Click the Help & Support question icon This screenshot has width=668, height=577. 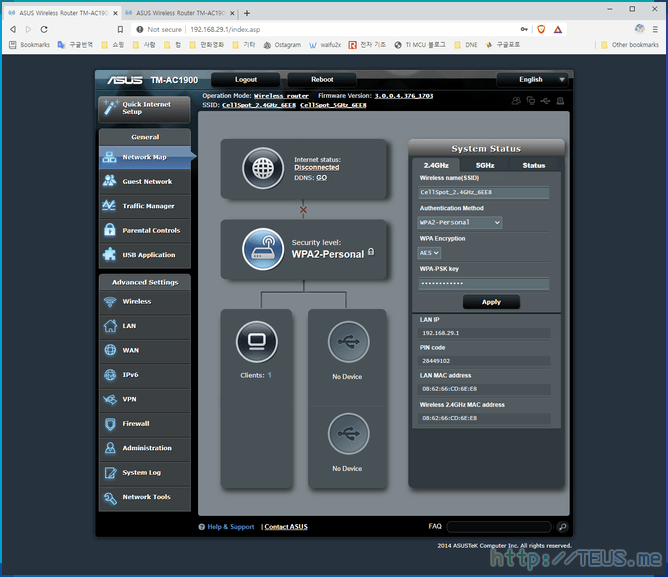202,527
